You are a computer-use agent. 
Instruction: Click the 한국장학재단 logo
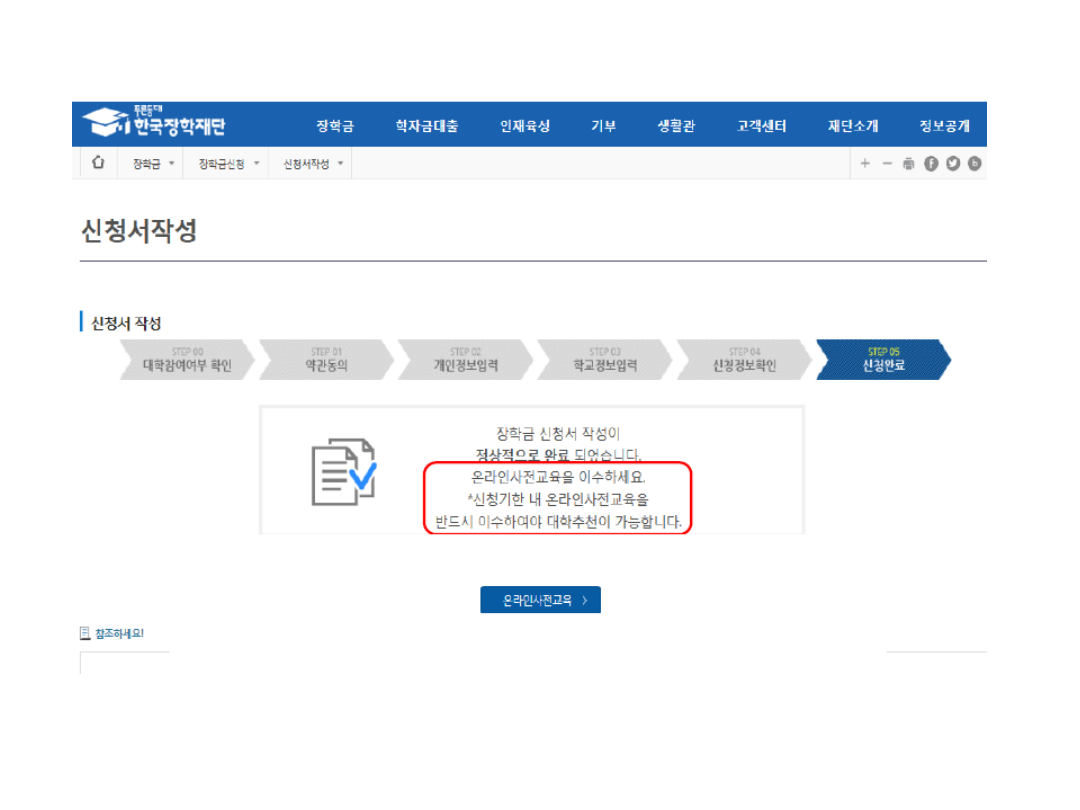click(x=155, y=124)
